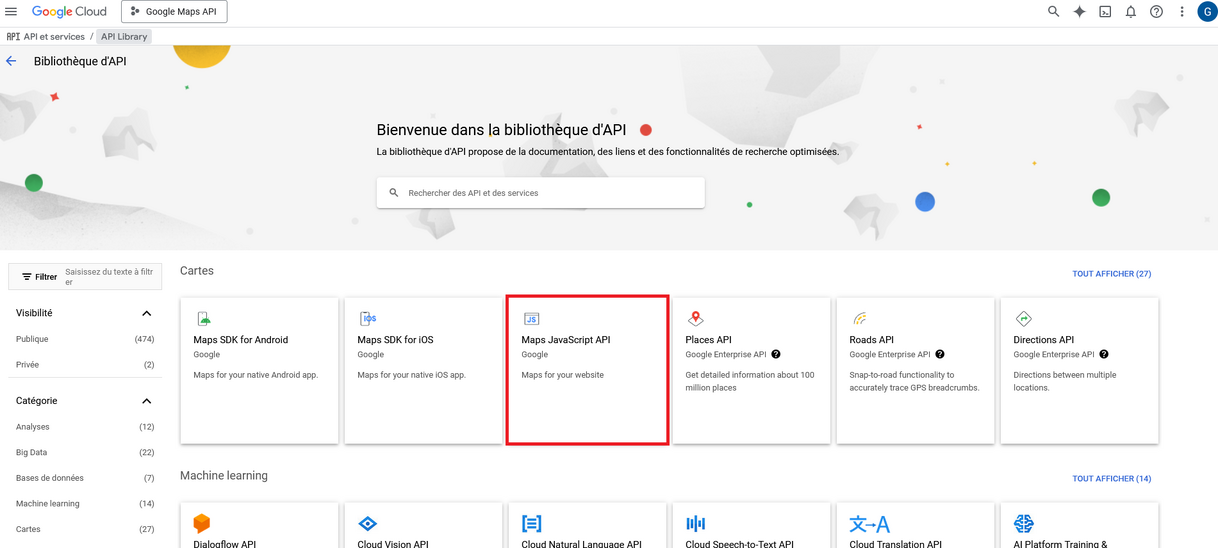Click the Cloud Translation API icon
1218x548 pixels.
pos(869,523)
